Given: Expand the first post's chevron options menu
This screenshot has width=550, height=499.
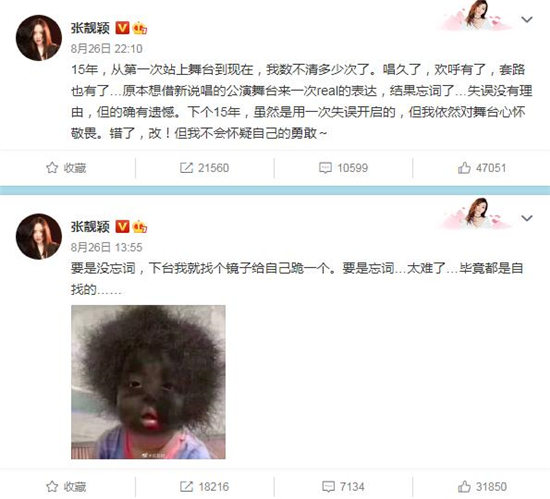Looking at the screenshot, I should tap(527, 20).
